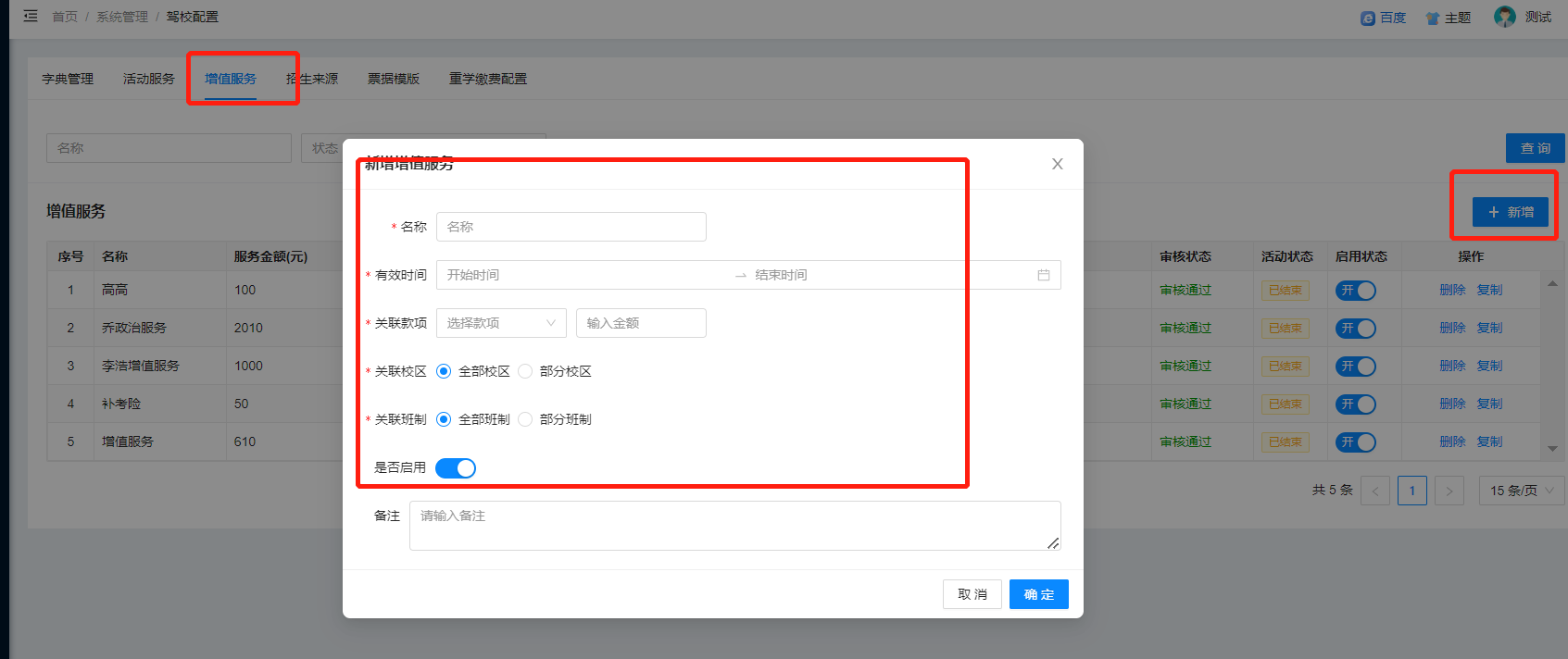Click the 系统管理 breadcrumb
Viewport: 1568px width, 659px height.
(x=122, y=17)
